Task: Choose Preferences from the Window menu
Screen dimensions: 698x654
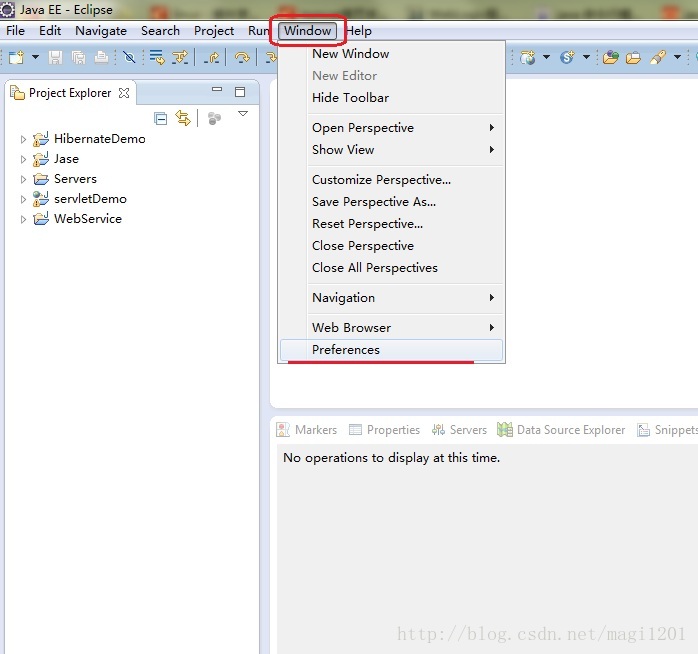Action: point(391,350)
